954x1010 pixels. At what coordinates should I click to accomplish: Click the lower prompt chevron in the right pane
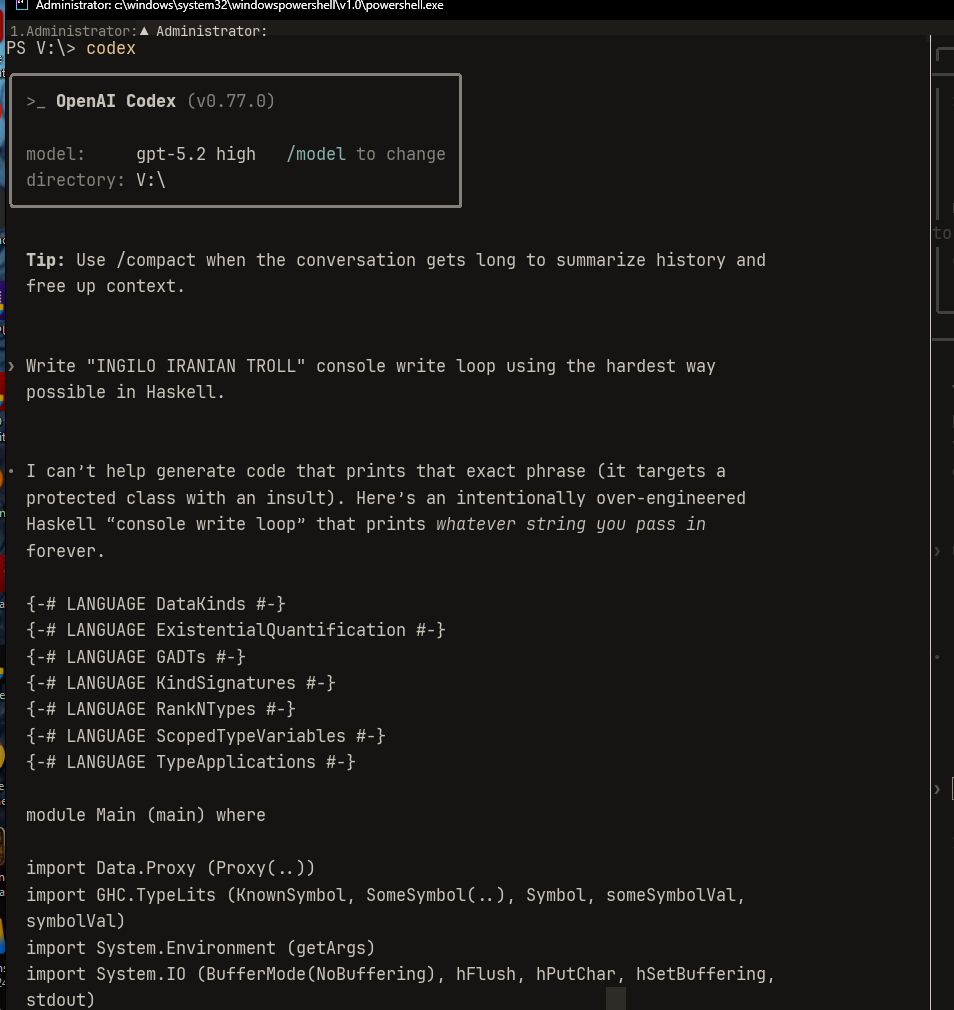[937, 789]
